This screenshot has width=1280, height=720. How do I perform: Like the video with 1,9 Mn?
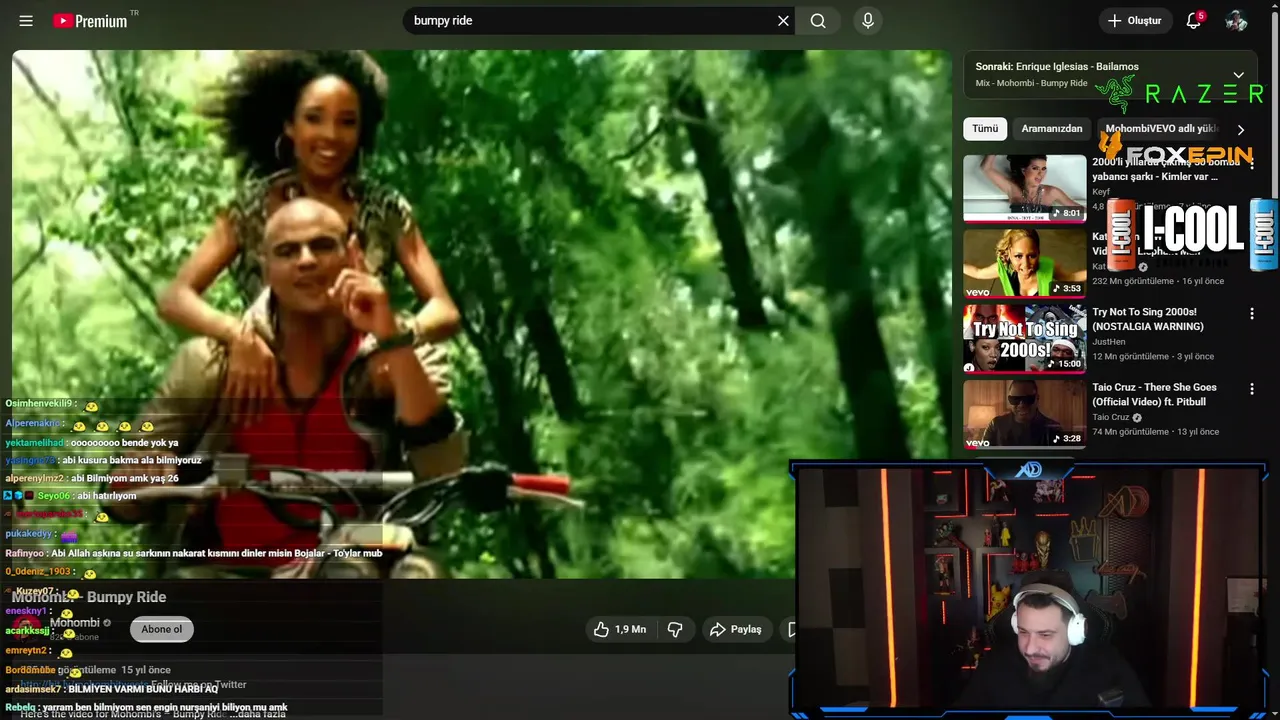point(620,629)
